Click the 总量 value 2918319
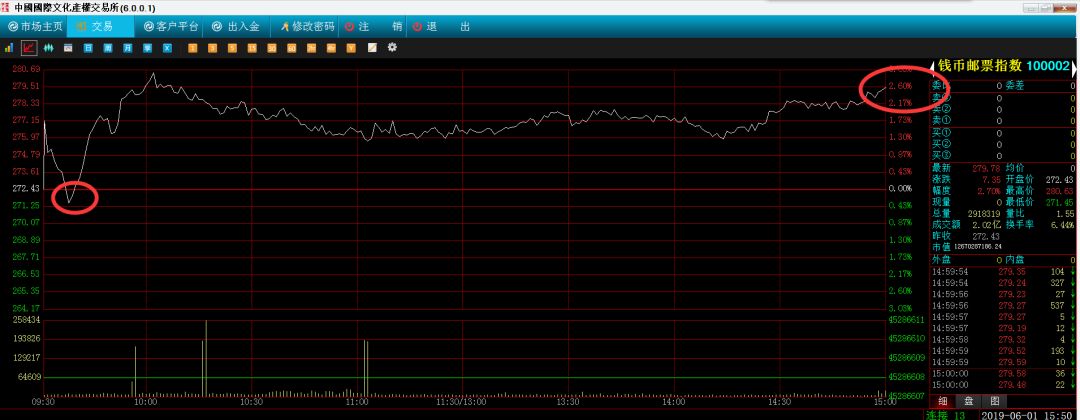The width and height of the screenshot is (1080, 420). click(983, 214)
